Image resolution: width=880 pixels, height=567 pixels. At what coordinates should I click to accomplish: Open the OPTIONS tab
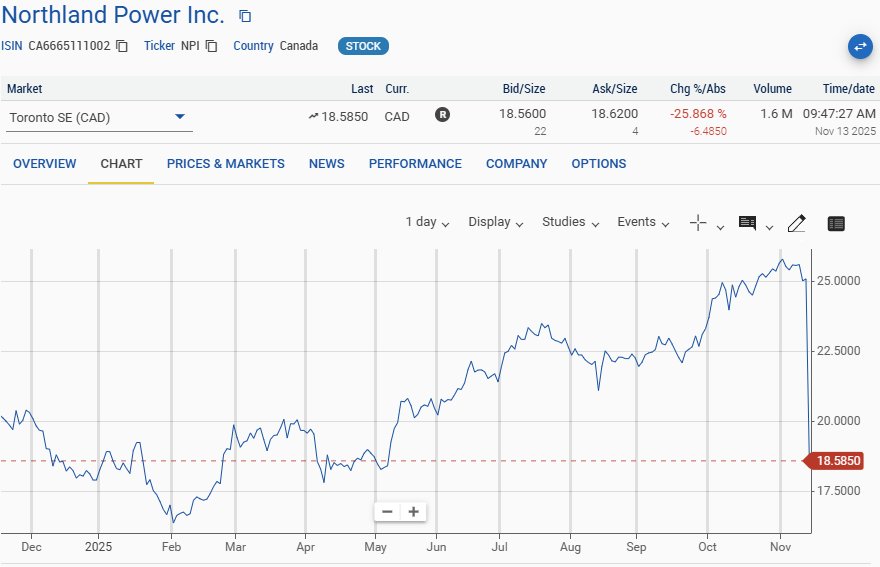(599, 164)
